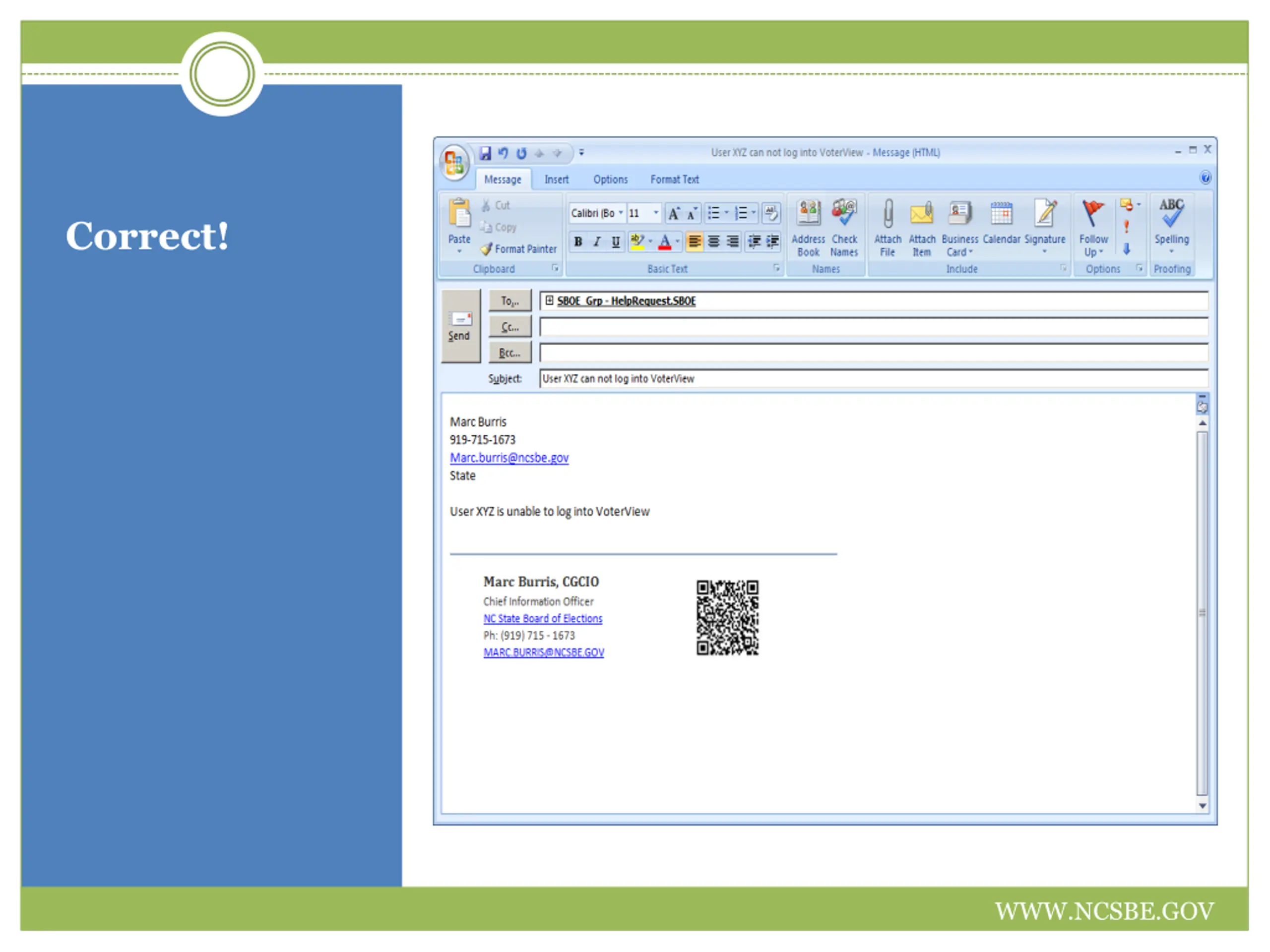Switch to the Format Text tab
The image size is (1270, 952).
click(x=675, y=179)
